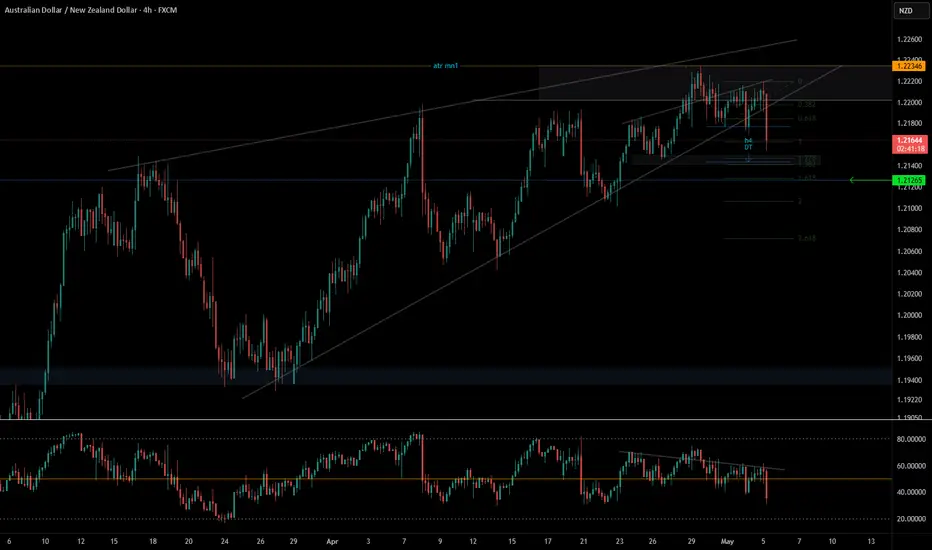The width and height of the screenshot is (932, 550).
Task: Click the 1.21800 price axis label
Action: coord(909,123)
